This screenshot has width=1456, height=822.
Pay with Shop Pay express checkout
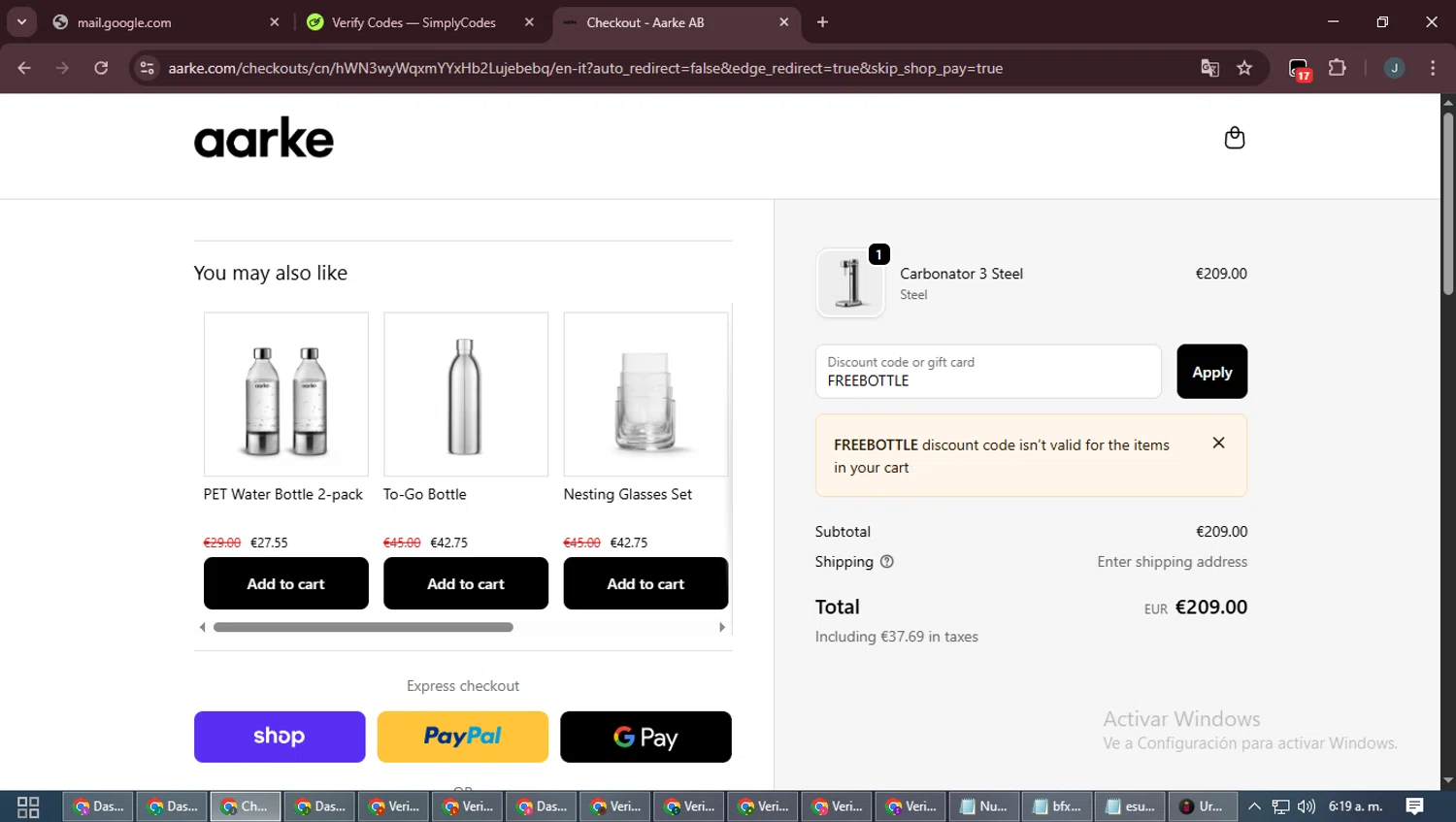tap(280, 737)
